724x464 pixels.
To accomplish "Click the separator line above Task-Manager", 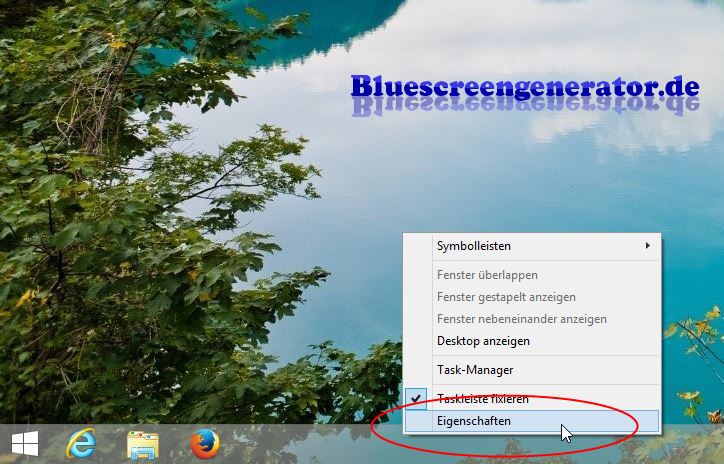I will point(532,355).
